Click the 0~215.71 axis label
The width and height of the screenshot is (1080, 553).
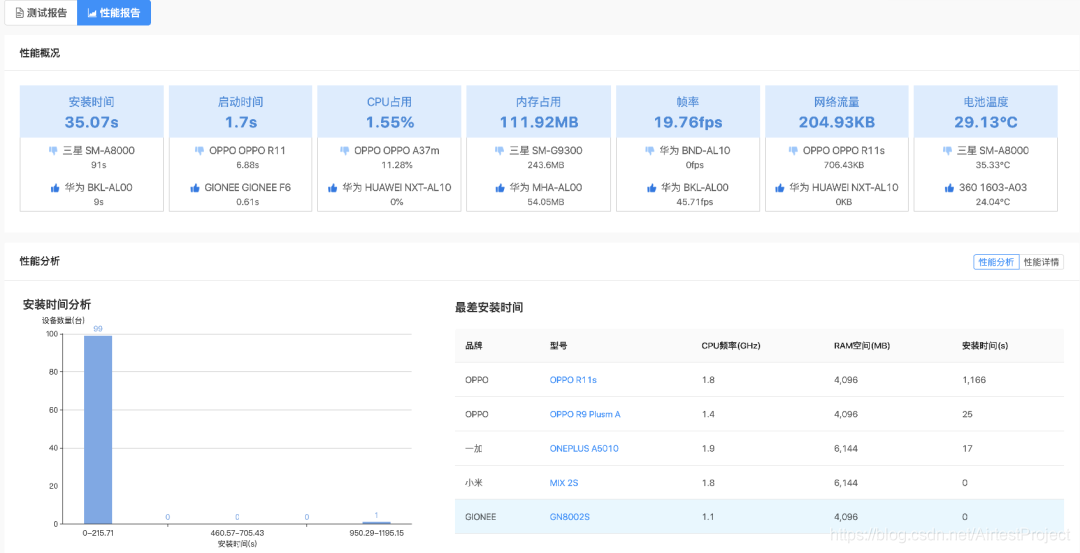tap(98, 533)
